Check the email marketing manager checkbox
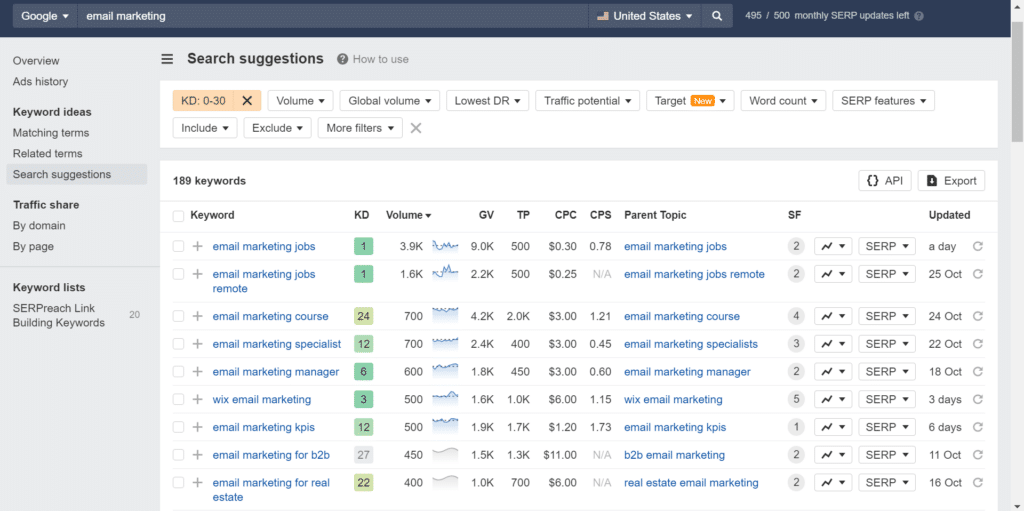Screen dimensions: 1024x511 178,372
